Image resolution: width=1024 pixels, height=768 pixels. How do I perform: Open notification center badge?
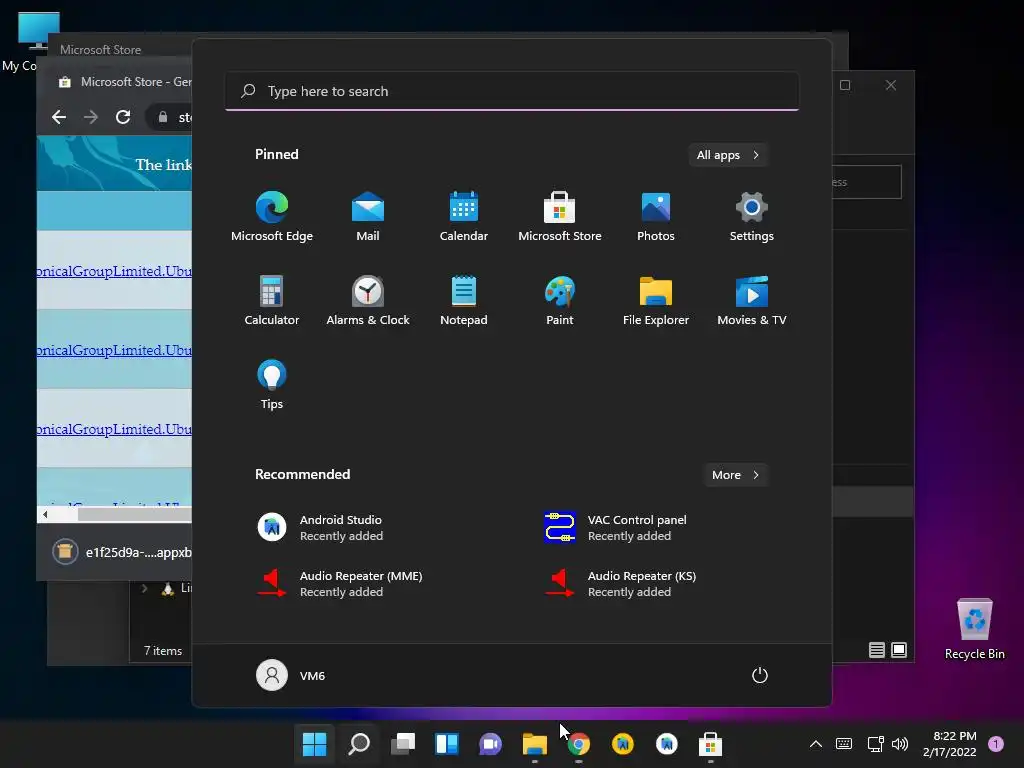point(996,744)
